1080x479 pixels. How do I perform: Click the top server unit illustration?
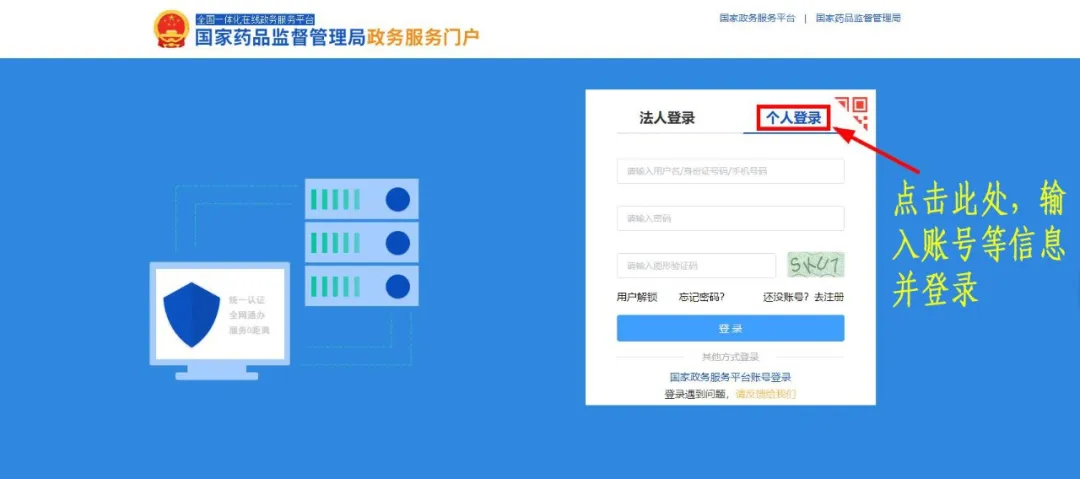(x=362, y=198)
